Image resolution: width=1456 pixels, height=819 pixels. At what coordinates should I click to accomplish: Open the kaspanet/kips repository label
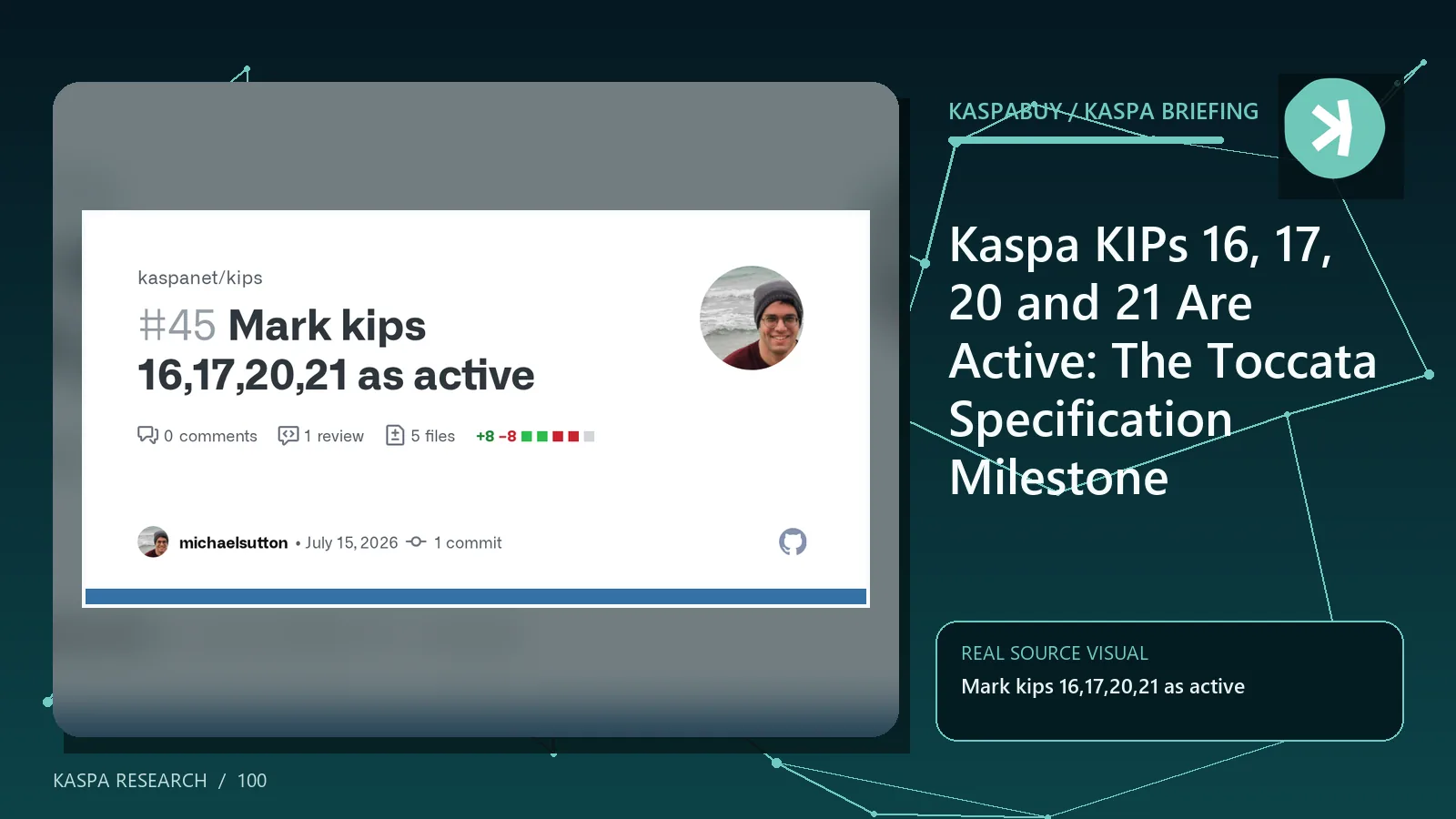pos(200,278)
